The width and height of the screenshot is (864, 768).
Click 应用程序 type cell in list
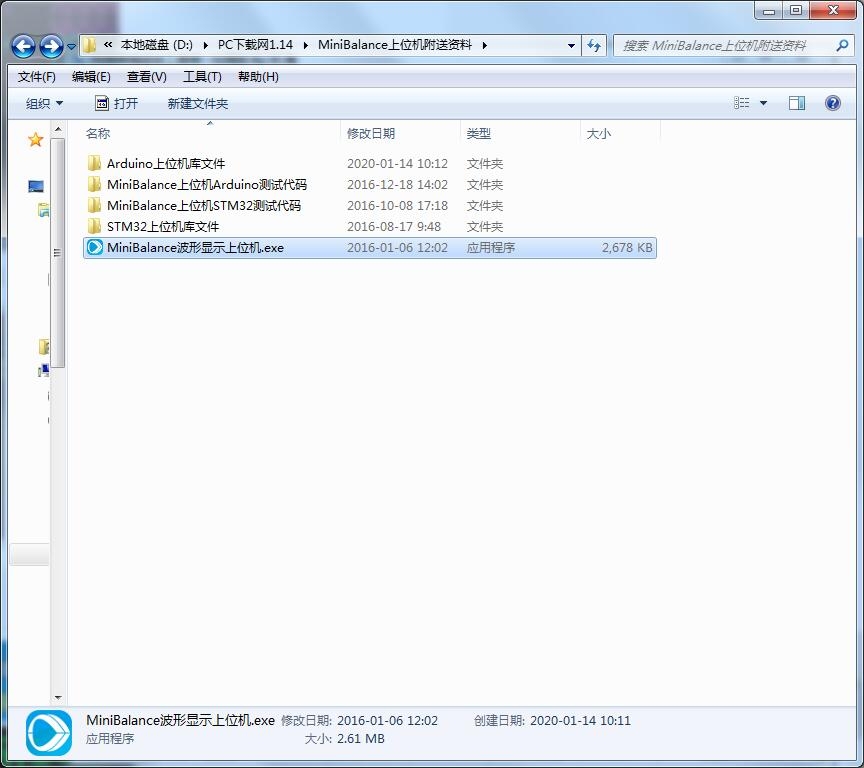pyautogui.click(x=490, y=247)
